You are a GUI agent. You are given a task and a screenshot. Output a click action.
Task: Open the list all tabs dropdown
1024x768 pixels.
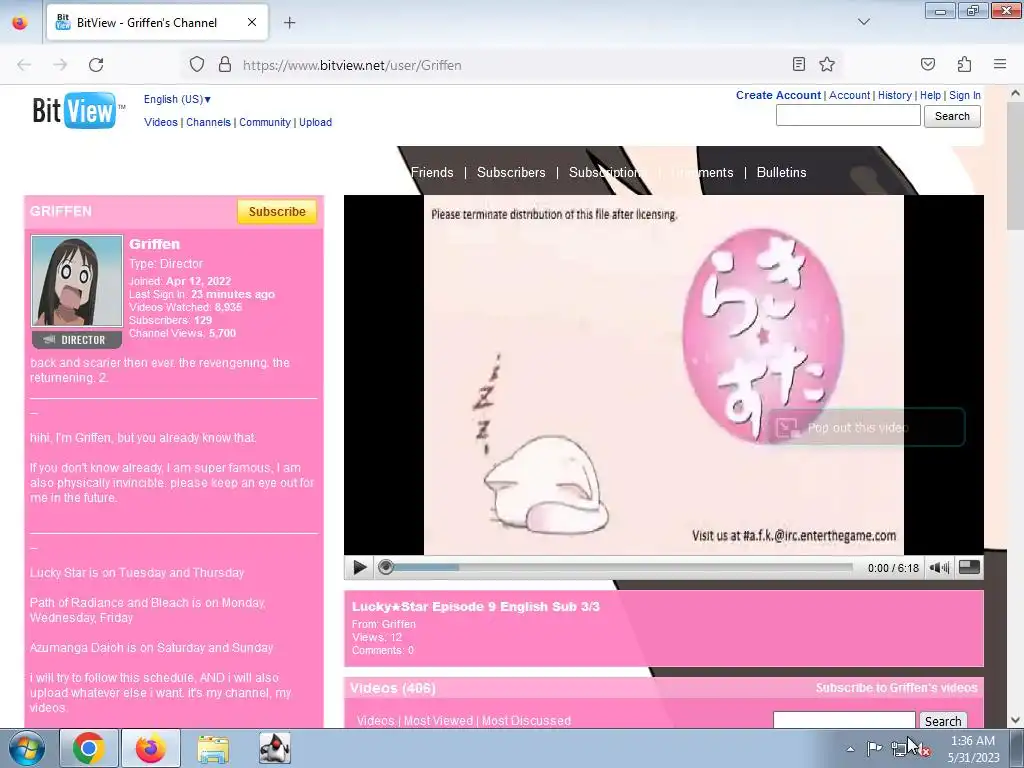coord(863,22)
